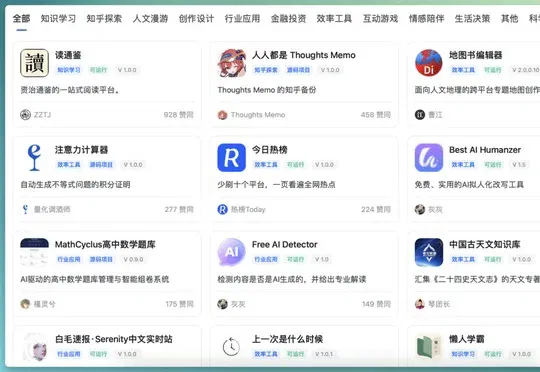Open the 上一次是什么时候 title
The width and height of the screenshot is (540, 372).
[x=288, y=339]
